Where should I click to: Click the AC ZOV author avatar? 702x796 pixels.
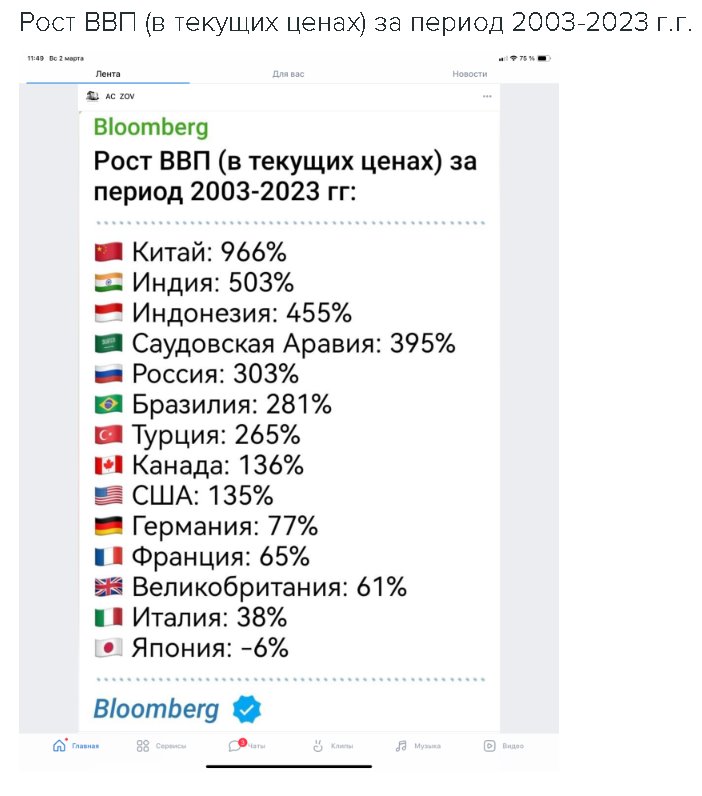pos(94,96)
